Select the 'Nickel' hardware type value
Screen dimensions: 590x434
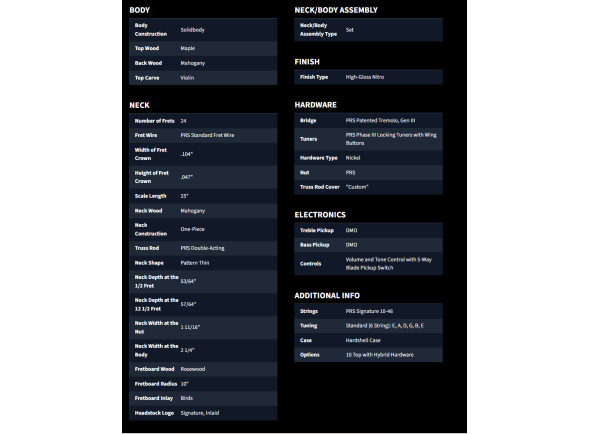point(353,158)
